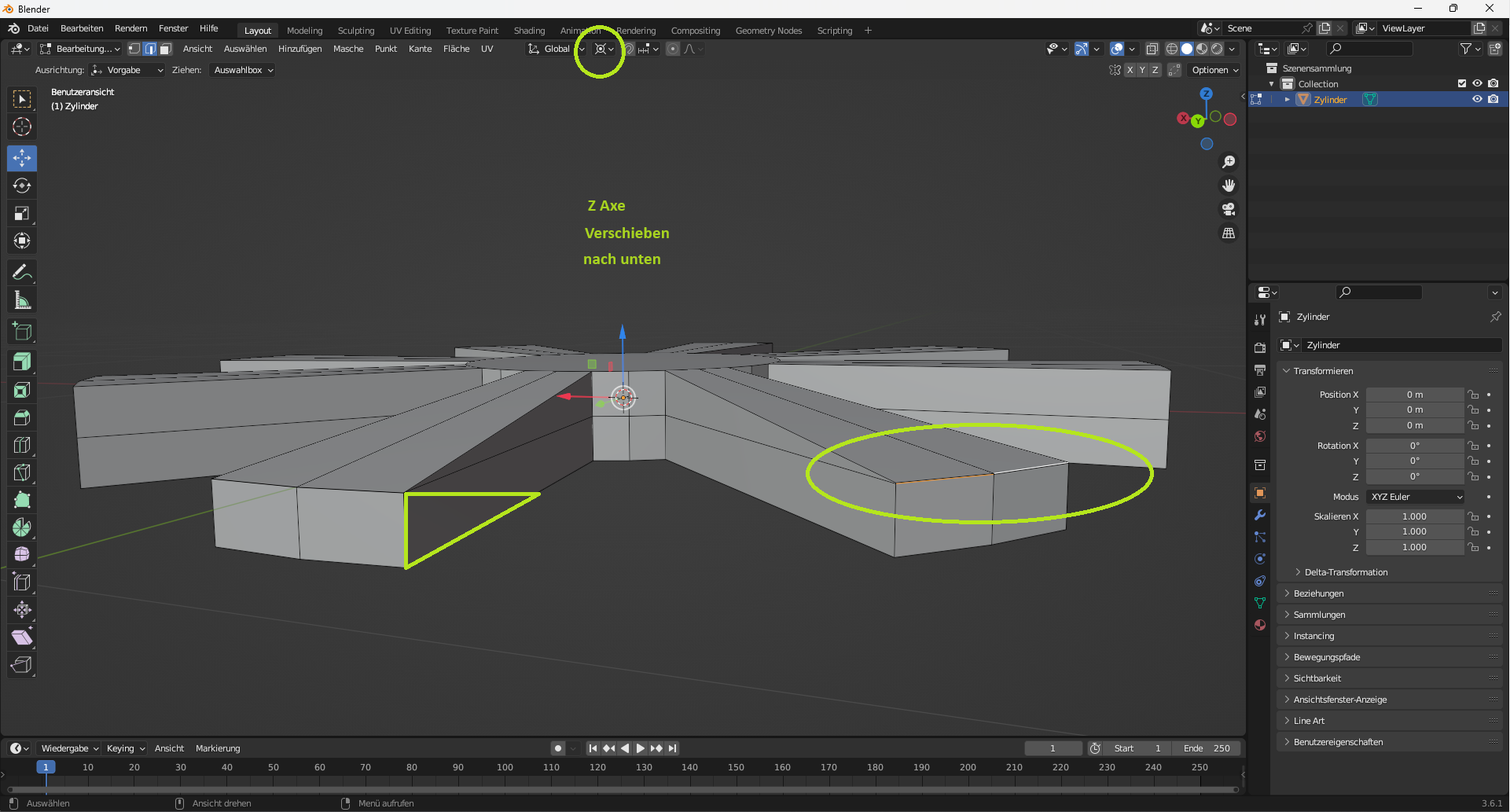Select the Loop Cut tool
1510x812 pixels.
pyautogui.click(x=22, y=445)
